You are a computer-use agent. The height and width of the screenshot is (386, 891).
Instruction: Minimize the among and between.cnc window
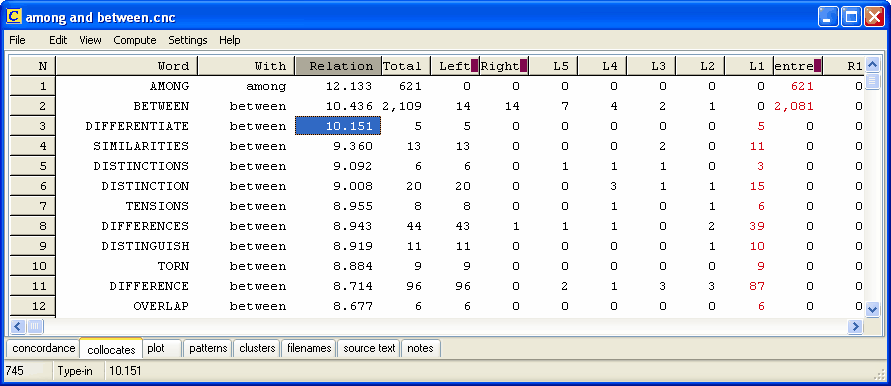tap(828, 18)
